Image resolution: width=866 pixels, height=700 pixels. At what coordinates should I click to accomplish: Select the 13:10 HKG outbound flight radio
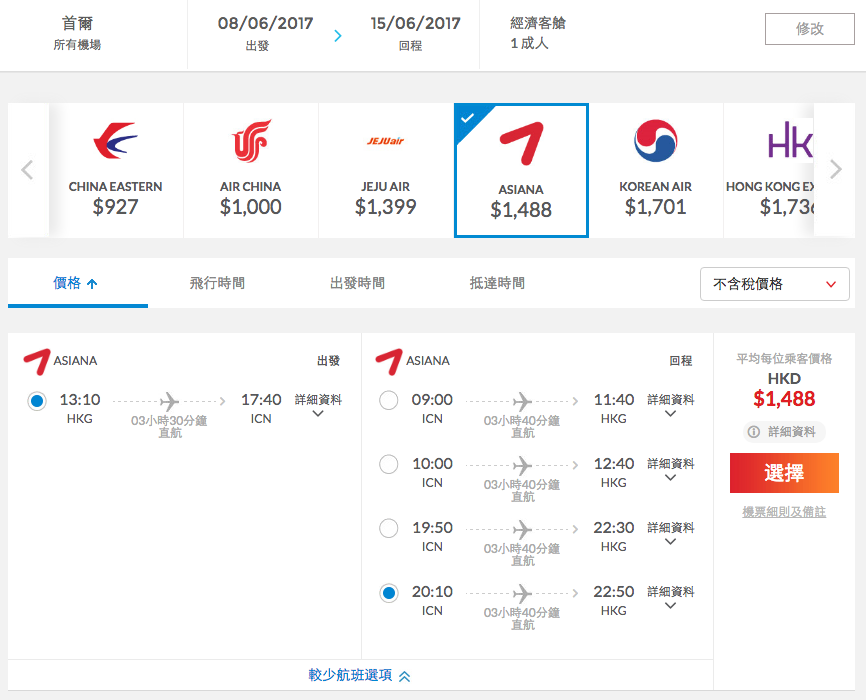pos(37,401)
